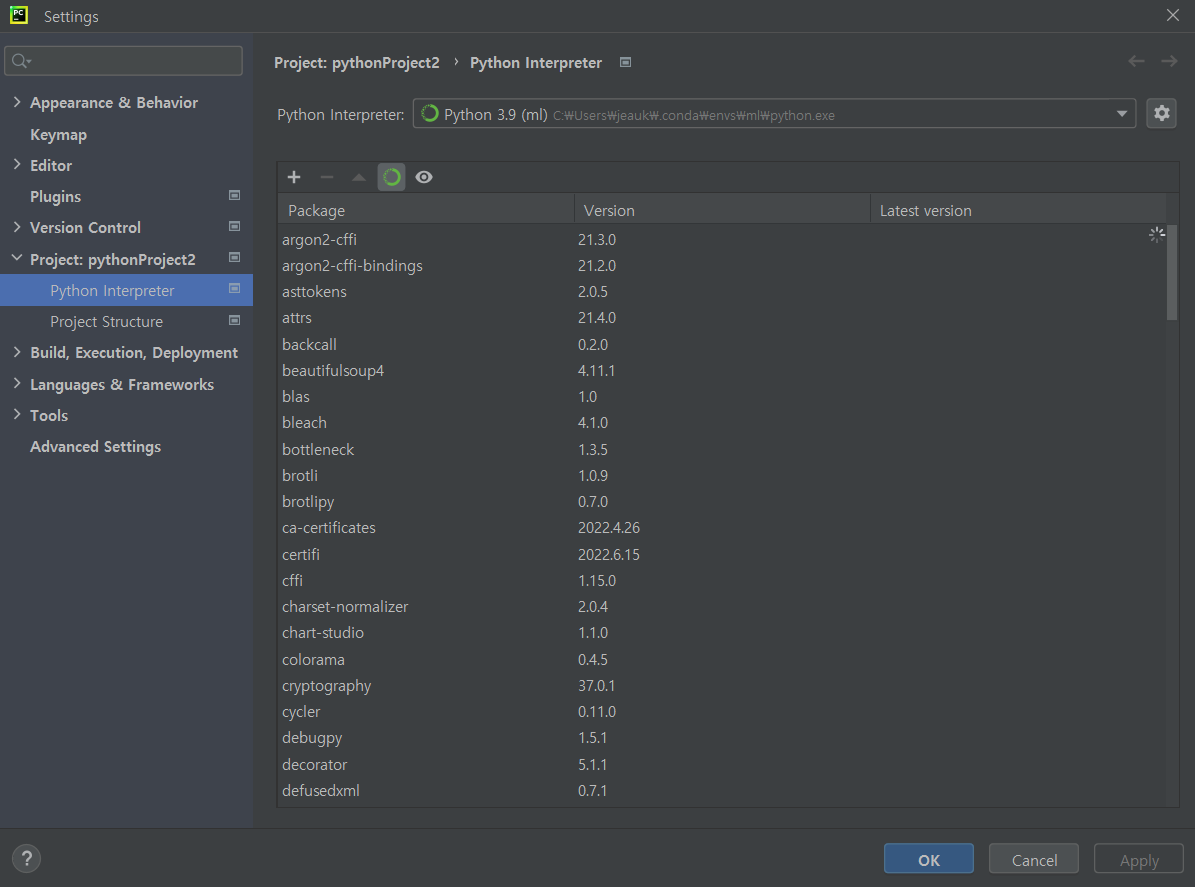Toggle show early releases eye icon
Screen dimensions: 1195x887
pos(424,178)
